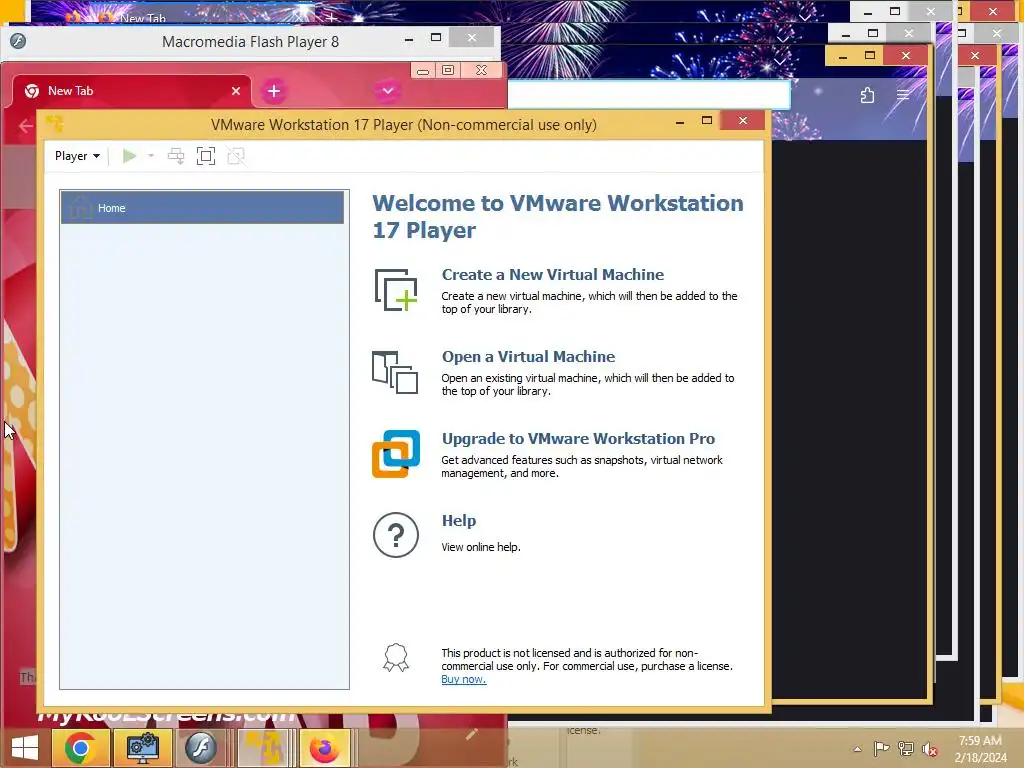Click the Send Ctrl+Alt+Del toolbar icon
Screen dimensions: 1024x768
click(176, 156)
